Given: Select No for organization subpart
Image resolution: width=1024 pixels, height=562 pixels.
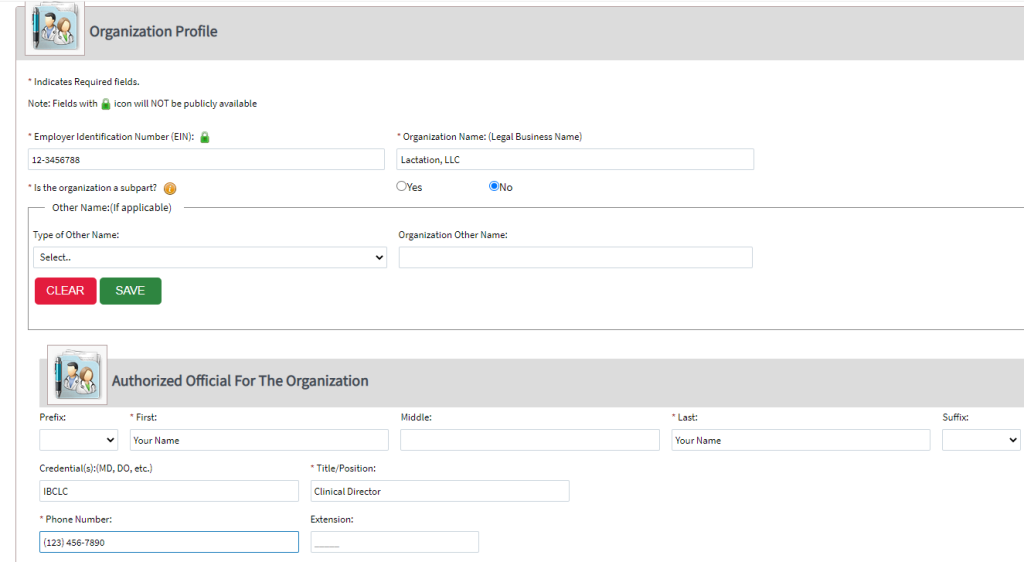Looking at the screenshot, I should tap(494, 186).
